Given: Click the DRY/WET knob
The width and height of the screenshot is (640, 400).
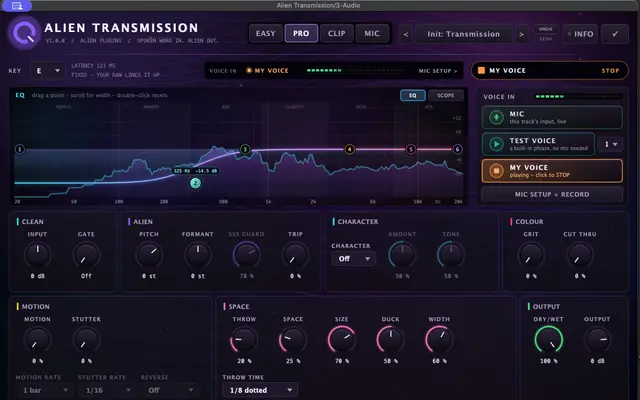Looking at the screenshot, I should [549, 340].
